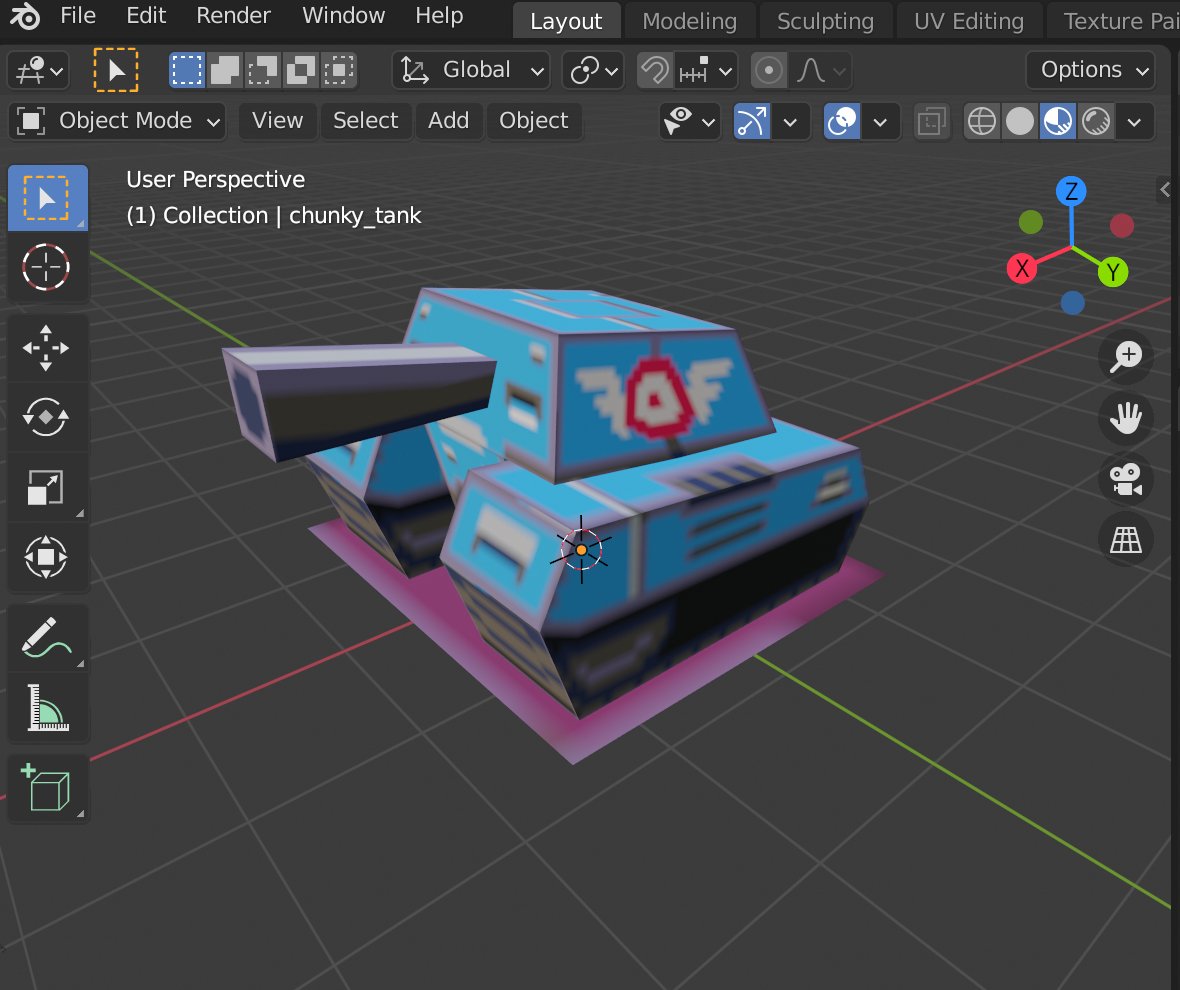Activate the Rotate tool
The image size is (1180, 990).
[x=47, y=417]
